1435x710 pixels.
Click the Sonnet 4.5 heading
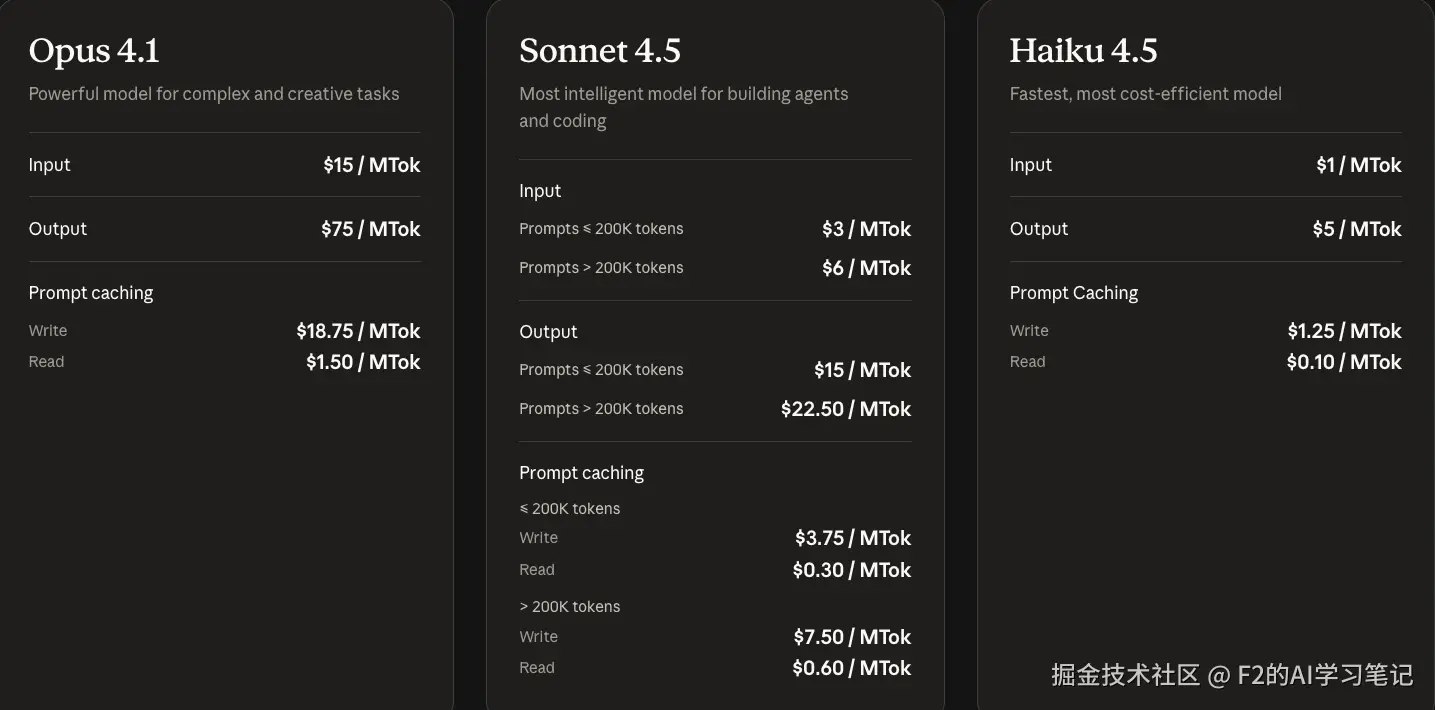point(600,51)
